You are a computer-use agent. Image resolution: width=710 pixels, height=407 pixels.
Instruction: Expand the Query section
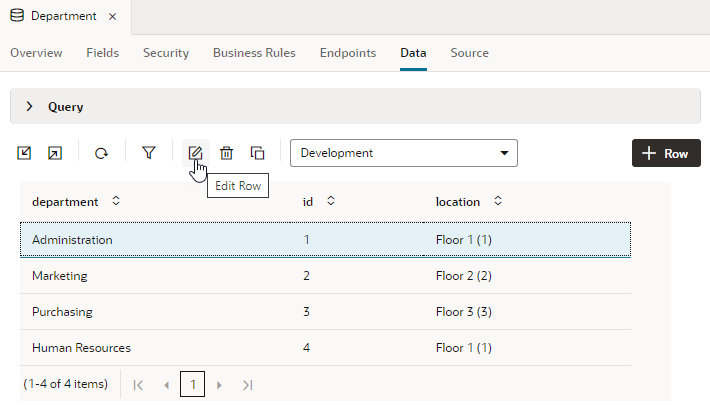29,106
